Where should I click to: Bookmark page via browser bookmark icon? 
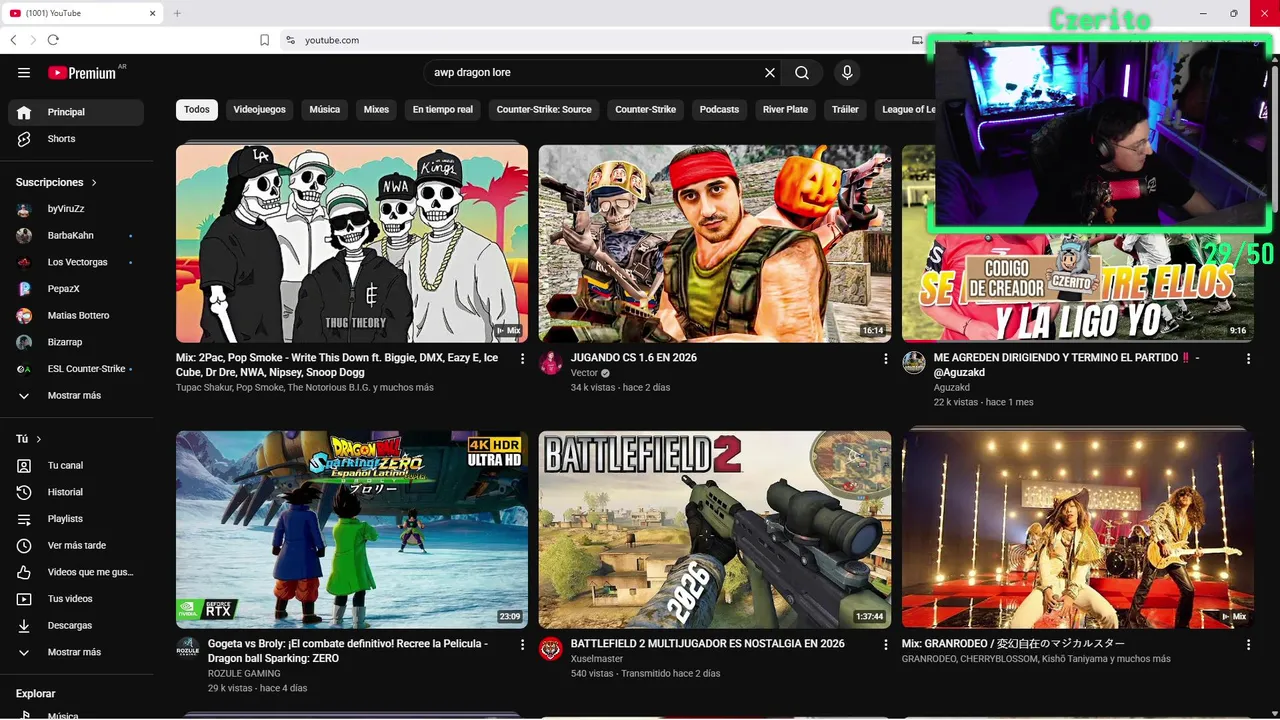coord(264,40)
